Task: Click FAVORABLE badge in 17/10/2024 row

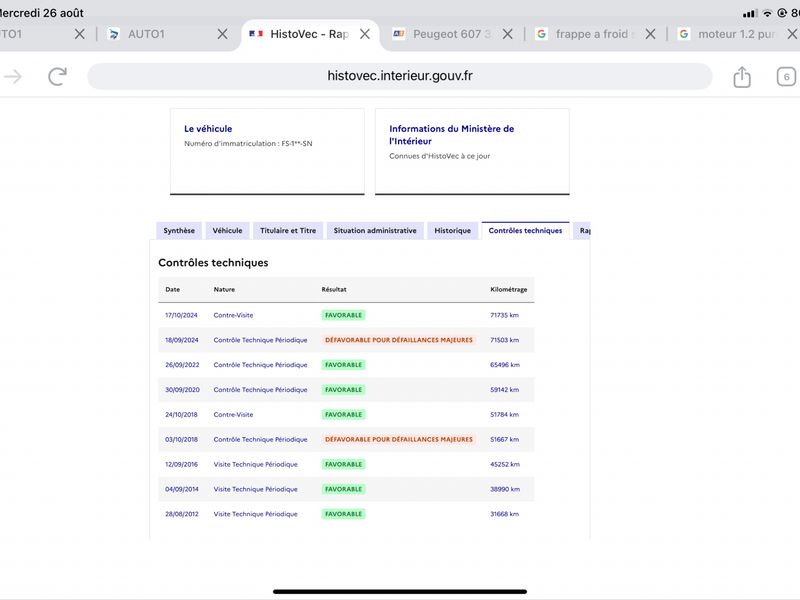Action: tap(343, 315)
